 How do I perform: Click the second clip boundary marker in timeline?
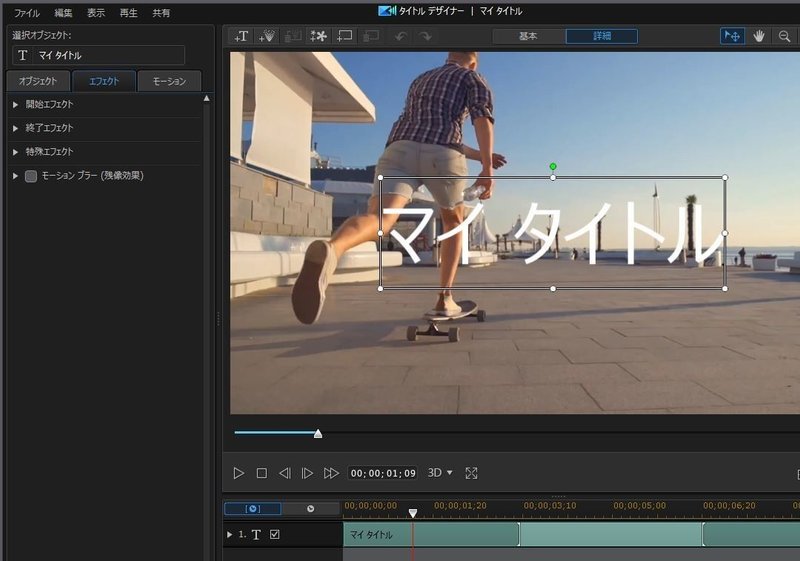point(703,534)
